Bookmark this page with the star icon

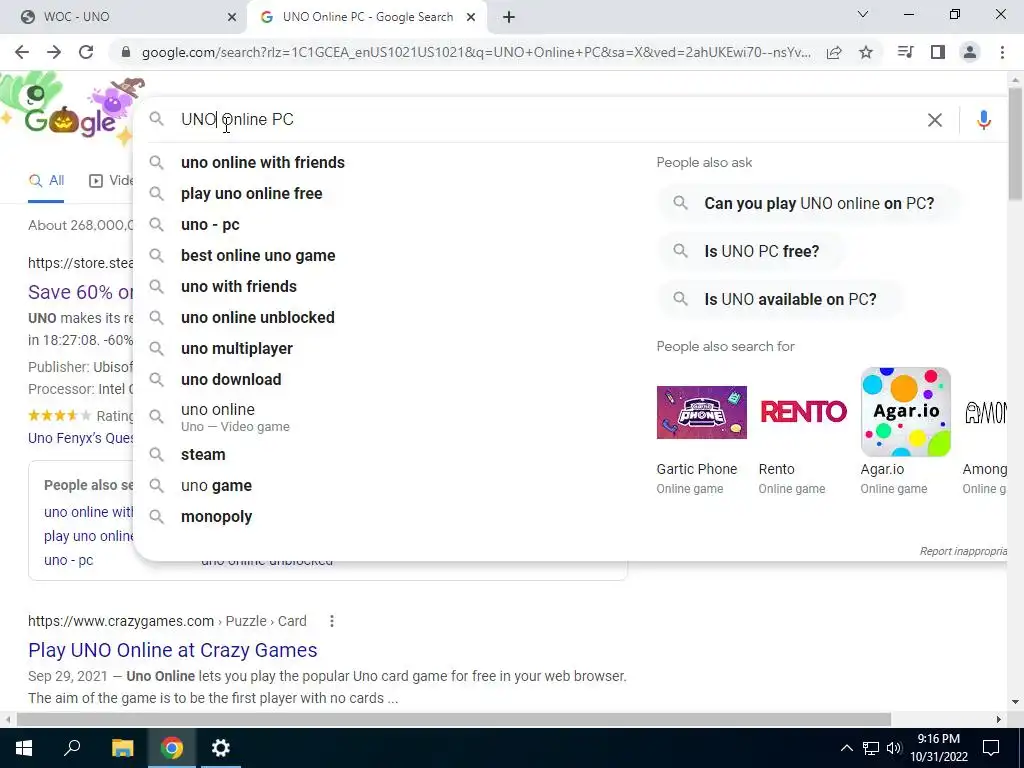(866, 52)
